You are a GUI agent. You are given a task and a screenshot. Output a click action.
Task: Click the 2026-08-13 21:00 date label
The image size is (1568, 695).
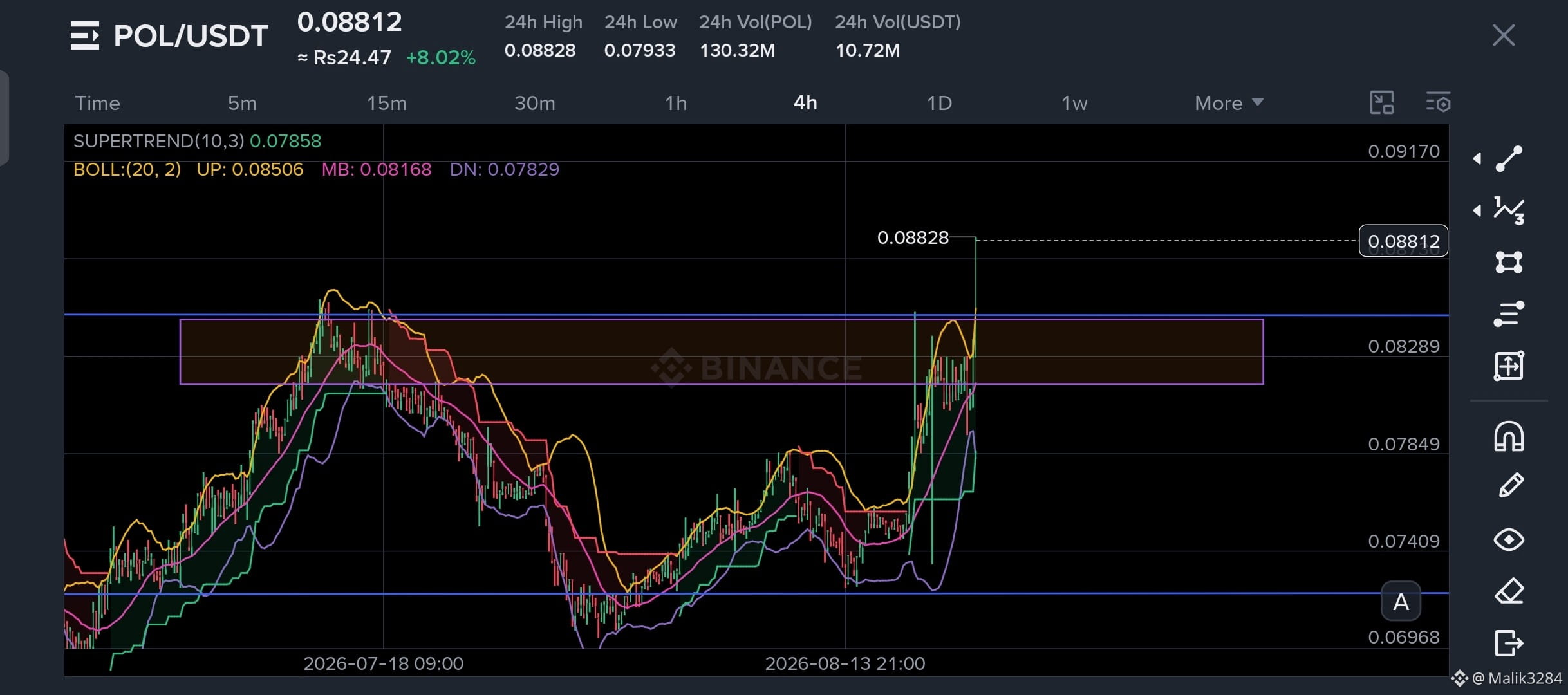pos(845,663)
